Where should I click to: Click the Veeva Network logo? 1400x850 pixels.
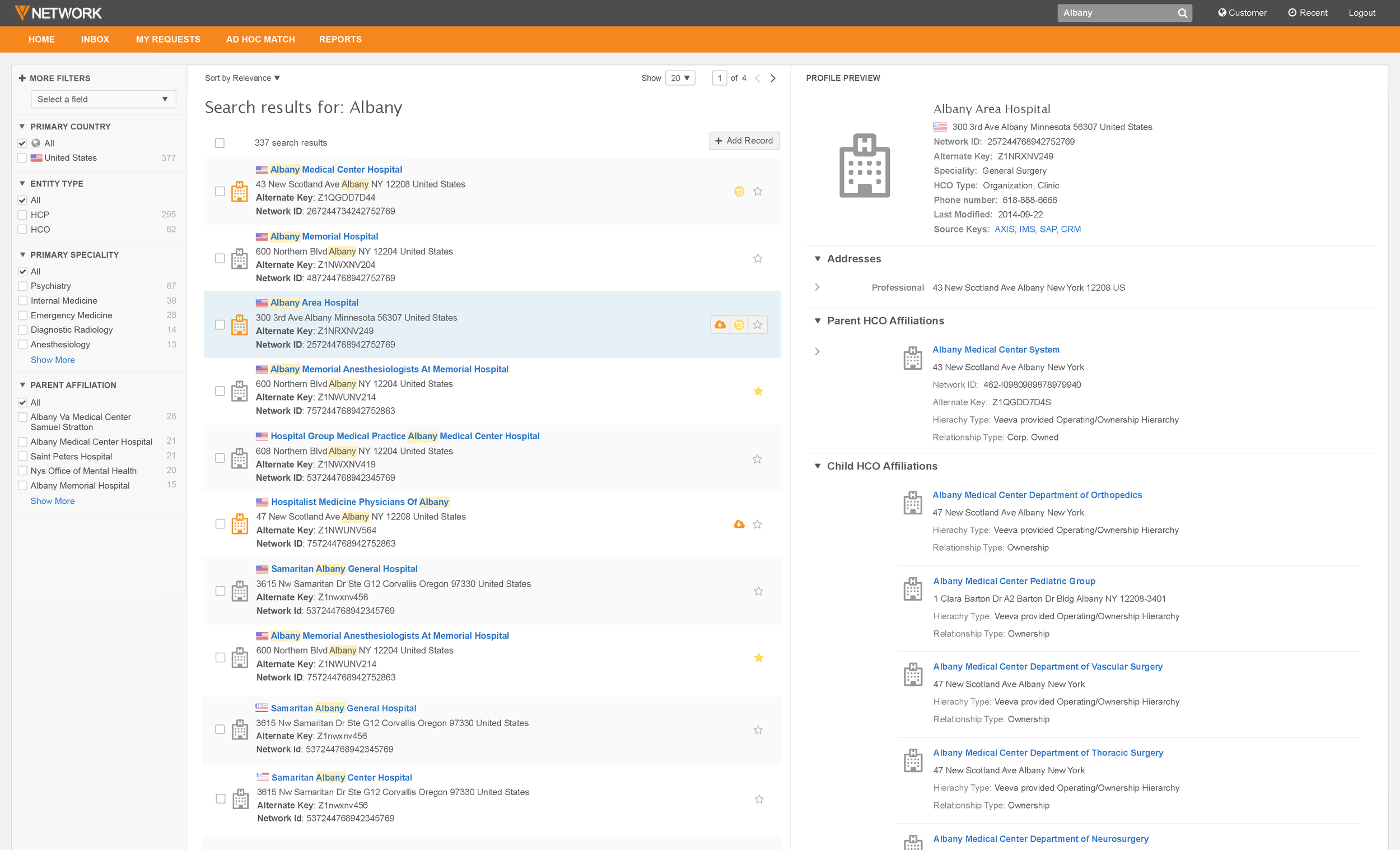tap(58, 12)
